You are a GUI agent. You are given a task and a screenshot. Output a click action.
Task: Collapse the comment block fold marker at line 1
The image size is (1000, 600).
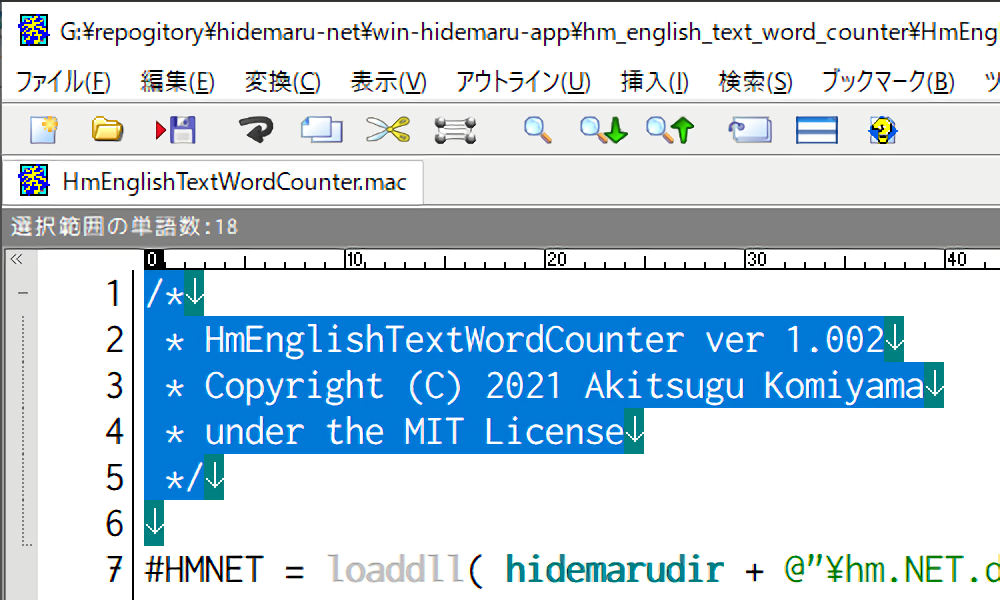pyautogui.click(x=22, y=294)
